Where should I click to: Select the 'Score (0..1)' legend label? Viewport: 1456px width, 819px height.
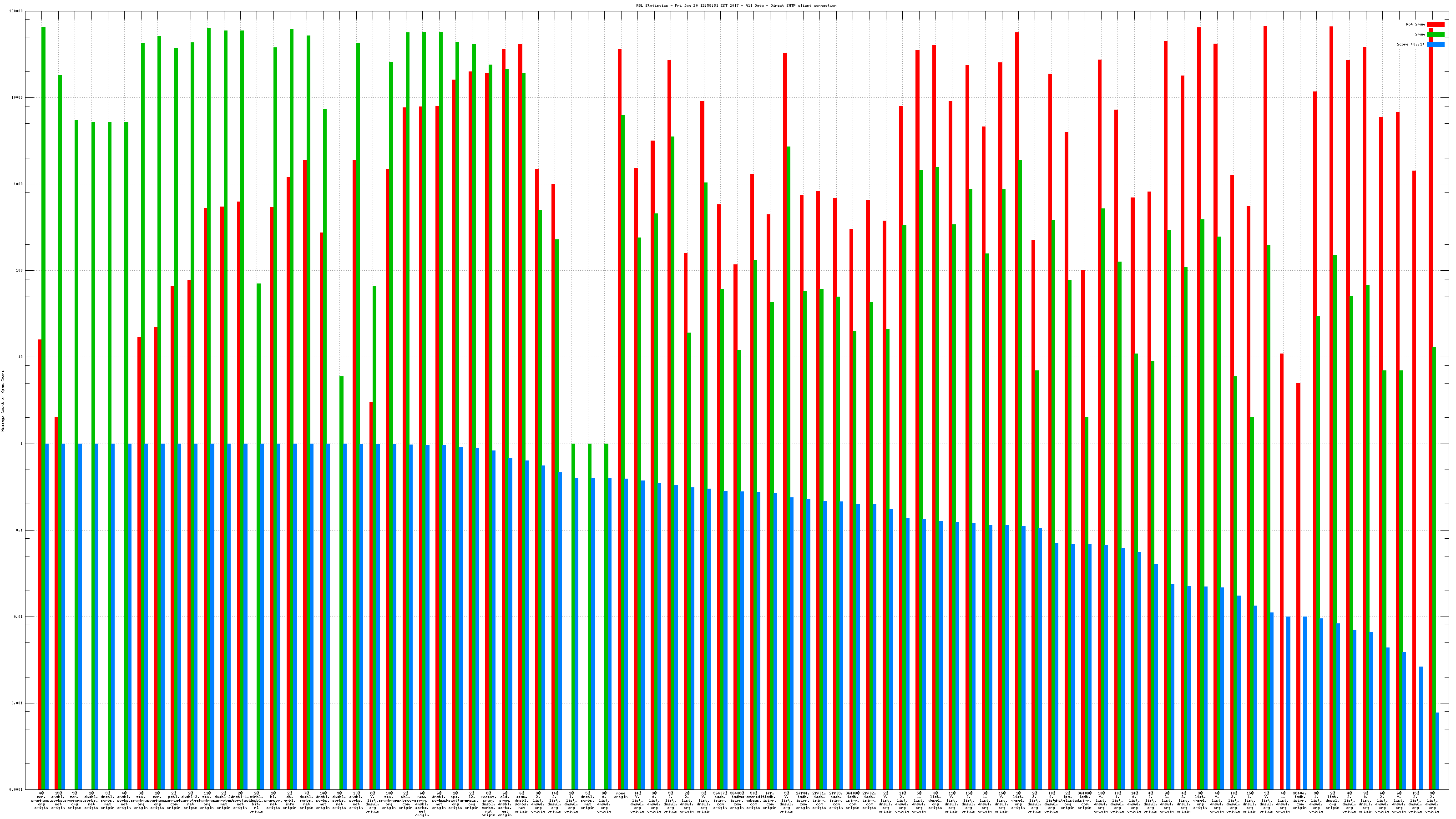[1410, 44]
